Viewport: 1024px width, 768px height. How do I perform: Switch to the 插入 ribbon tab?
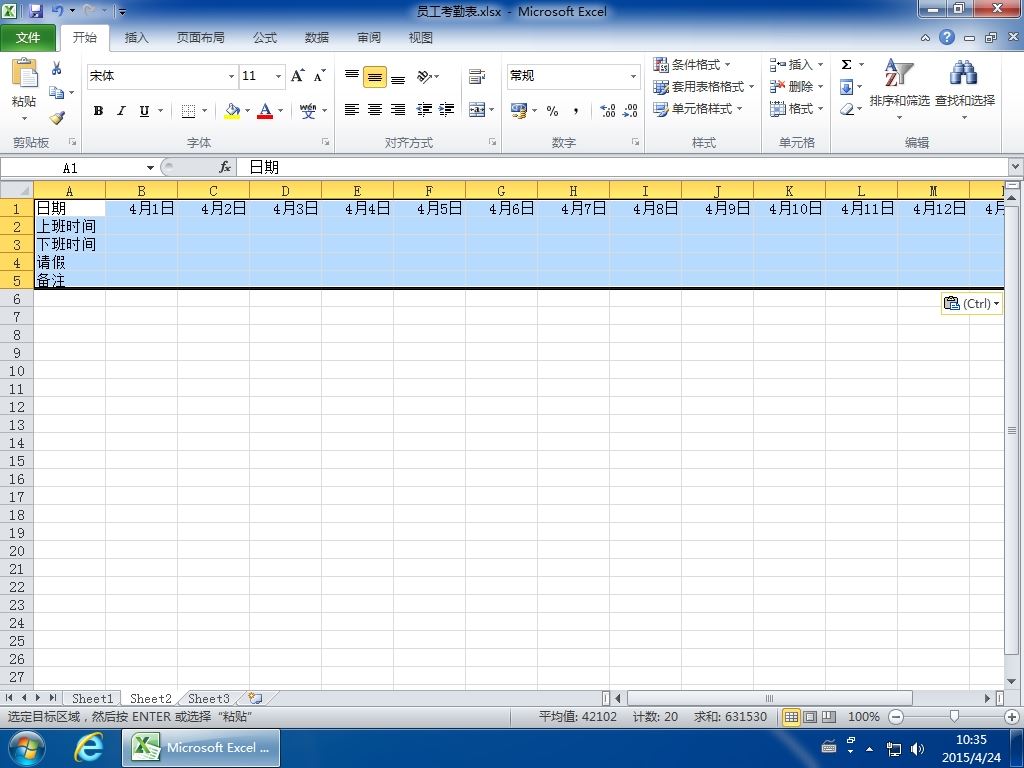point(136,38)
